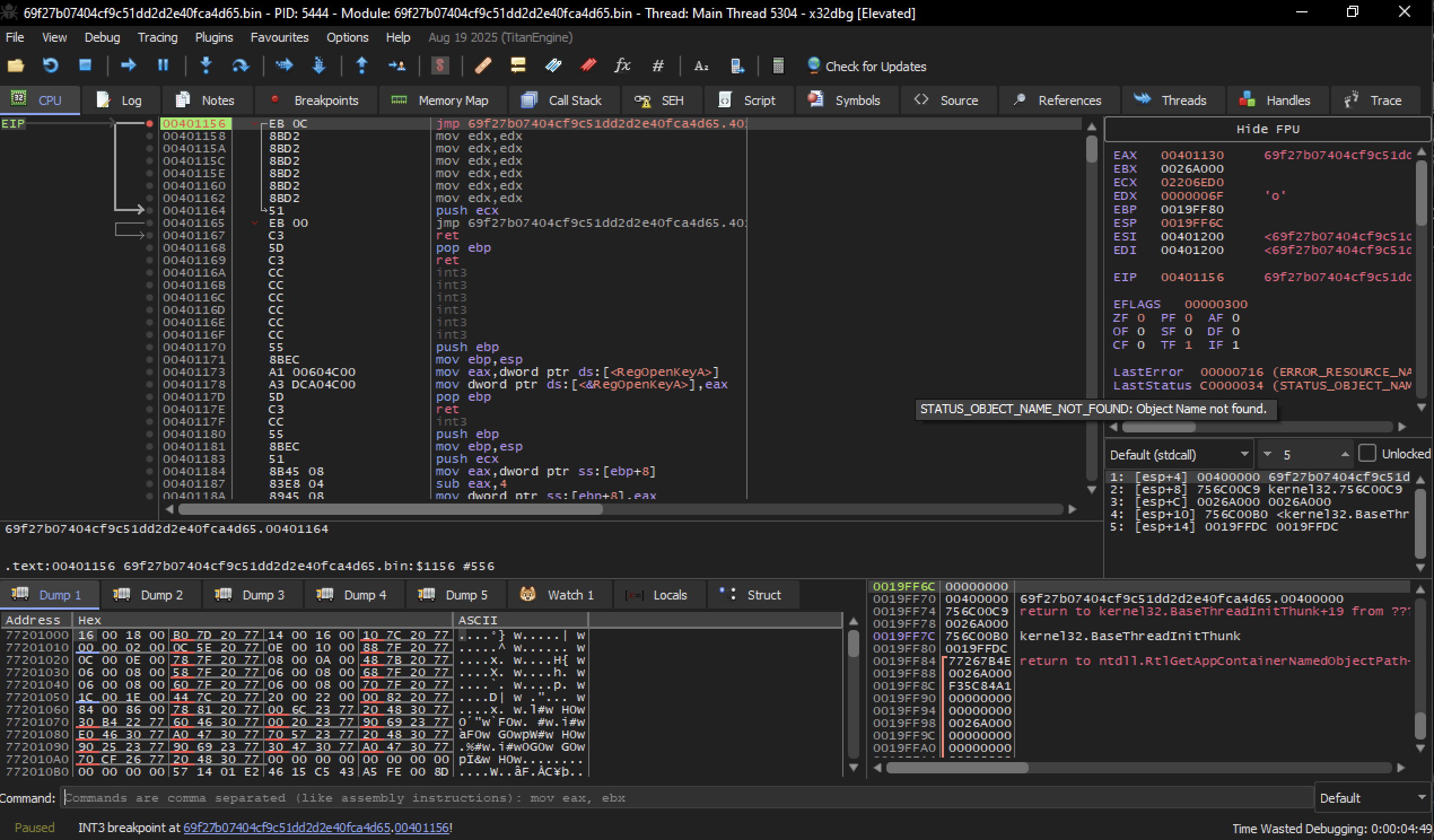The height and width of the screenshot is (840, 1434).
Task: Increase the argument count stepper
Action: pyautogui.click(x=1344, y=454)
